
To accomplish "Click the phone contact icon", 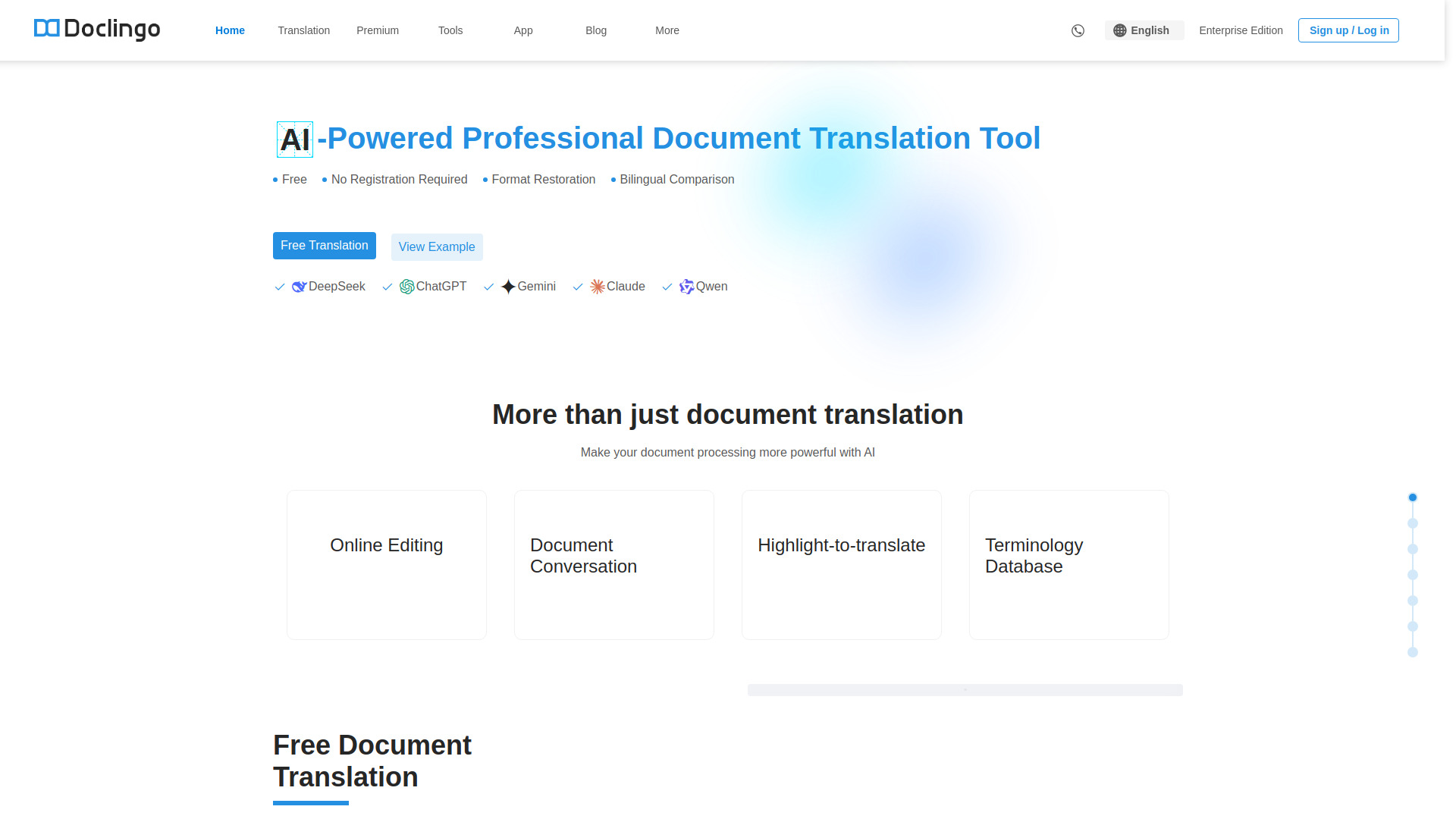I will pyautogui.click(x=1078, y=30).
